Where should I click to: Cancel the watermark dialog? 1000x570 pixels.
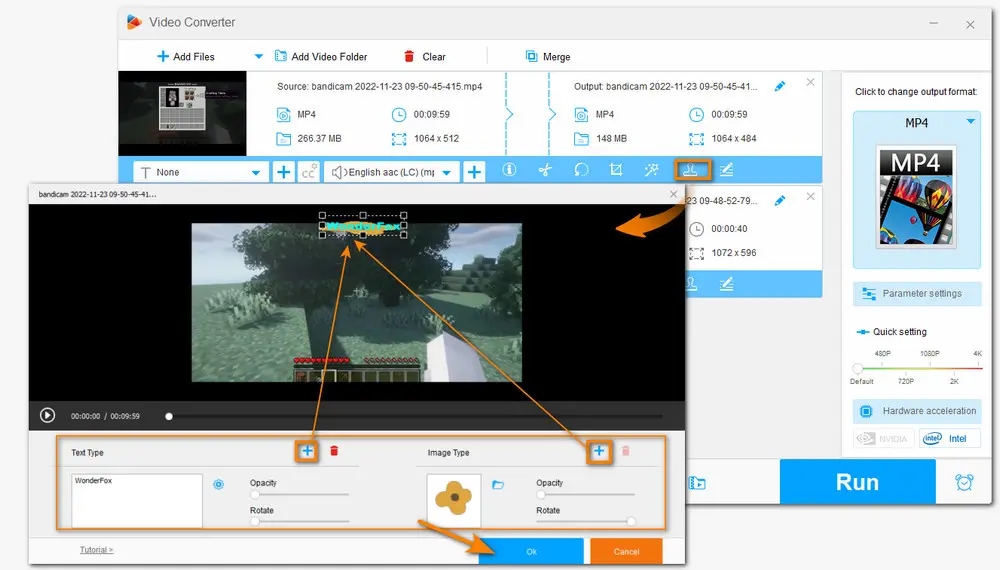tap(626, 552)
